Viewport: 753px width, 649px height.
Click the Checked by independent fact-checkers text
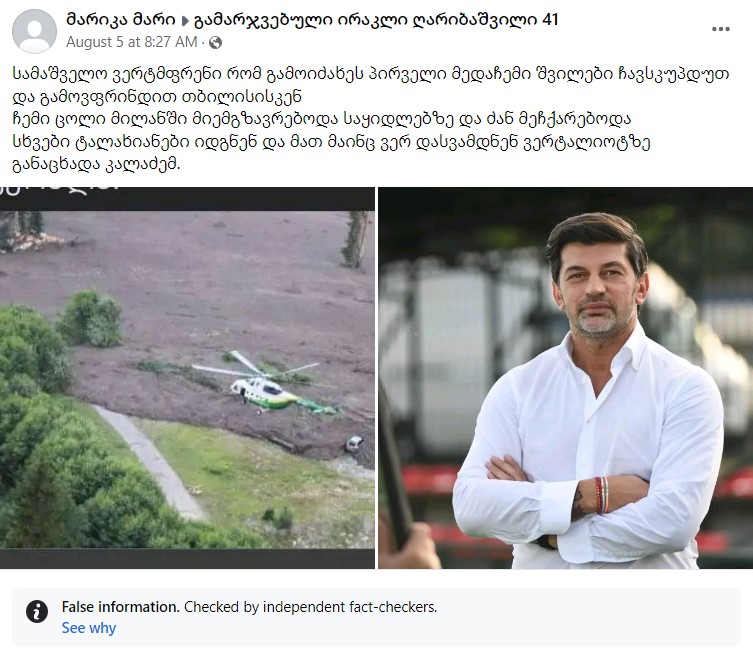(310, 607)
